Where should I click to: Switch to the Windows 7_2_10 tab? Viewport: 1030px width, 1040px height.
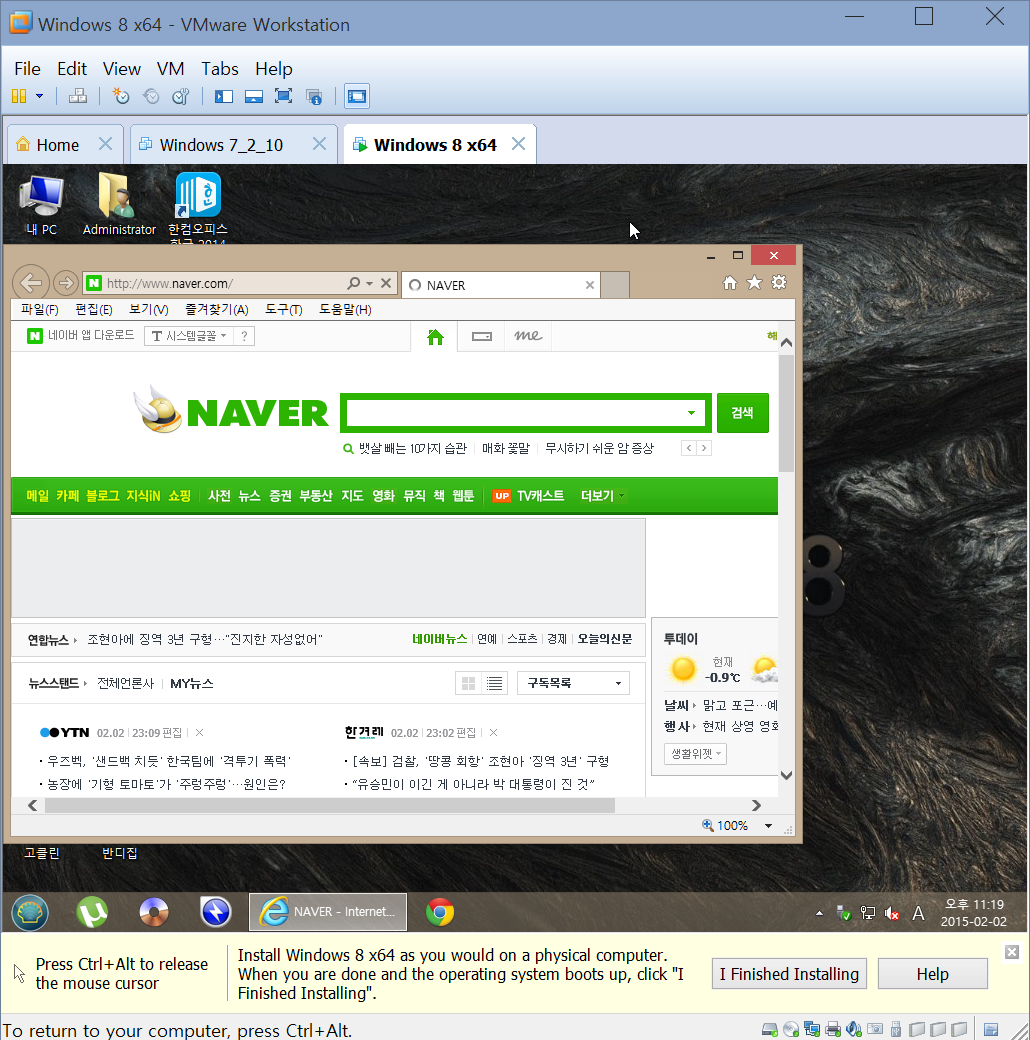(x=221, y=145)
